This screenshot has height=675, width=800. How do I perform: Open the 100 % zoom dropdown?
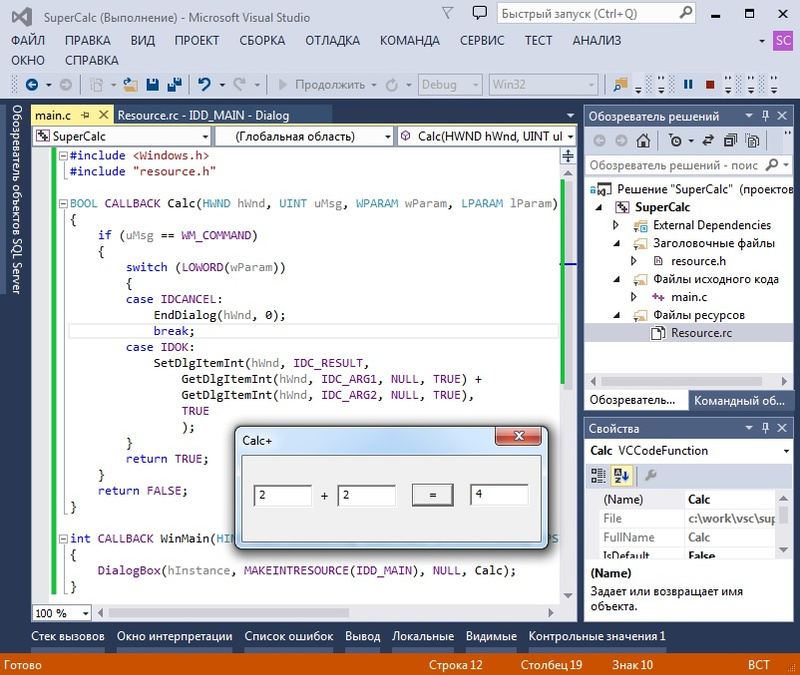(x=85, y=612)
